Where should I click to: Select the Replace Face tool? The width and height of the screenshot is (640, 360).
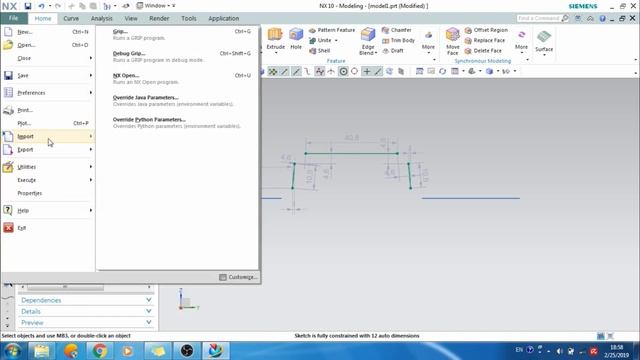pyautogui.click(x=485, y=40)
